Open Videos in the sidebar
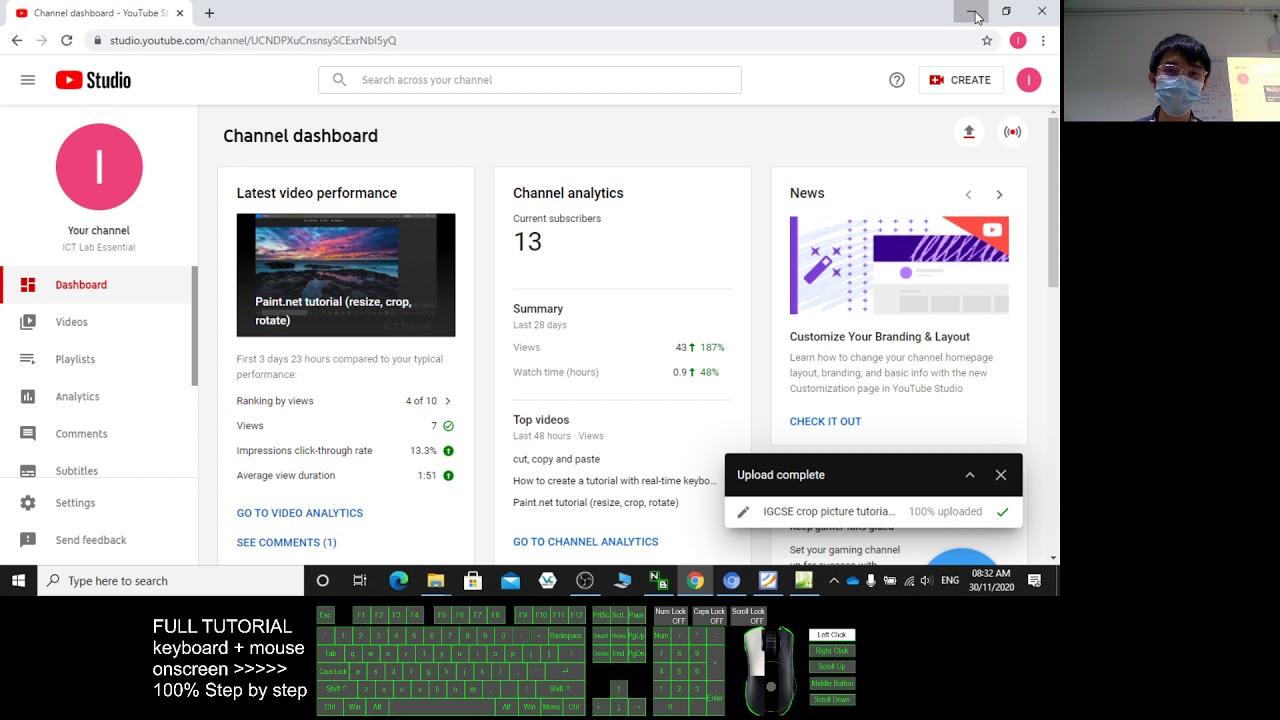The image size is (1280, 720). point(98,322)
